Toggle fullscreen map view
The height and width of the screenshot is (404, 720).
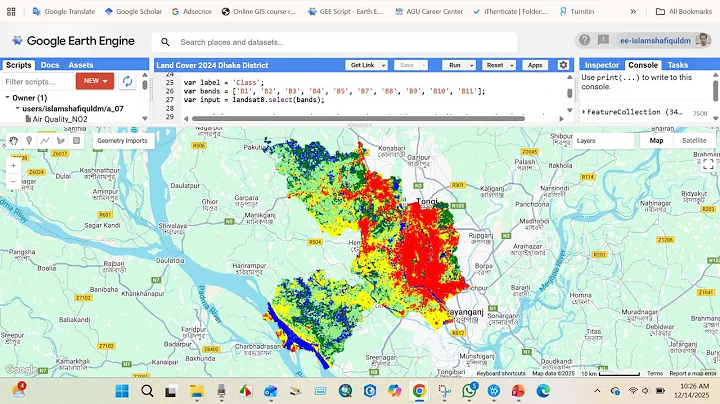(708, 164)
